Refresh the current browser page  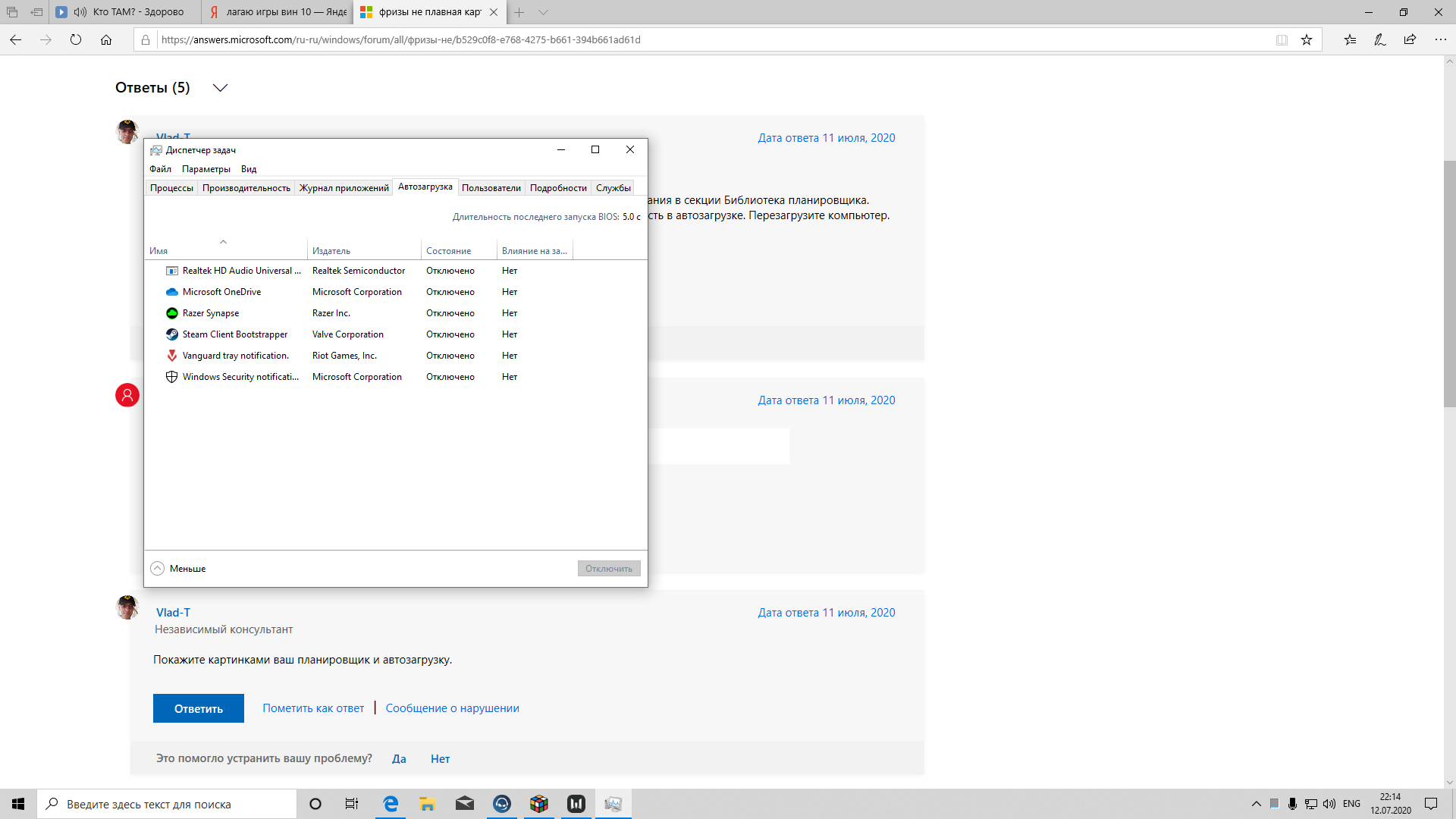(x=76, y=40)
